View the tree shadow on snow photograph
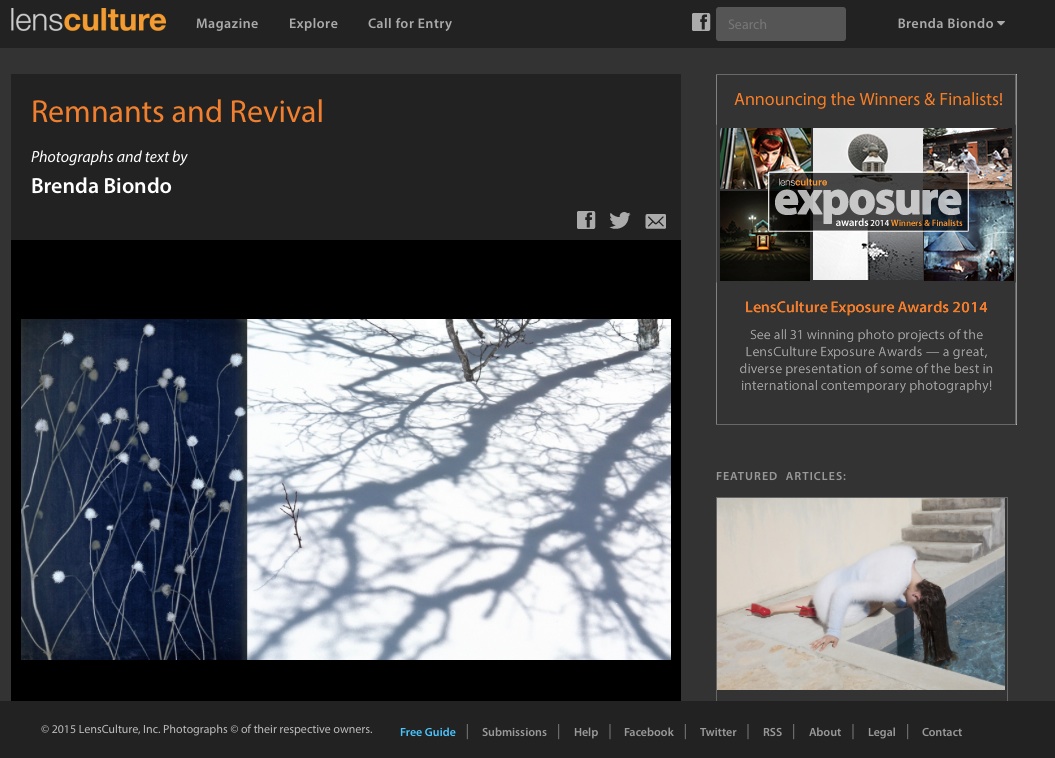Screen dimensions: 1055x758 [459, 489]
